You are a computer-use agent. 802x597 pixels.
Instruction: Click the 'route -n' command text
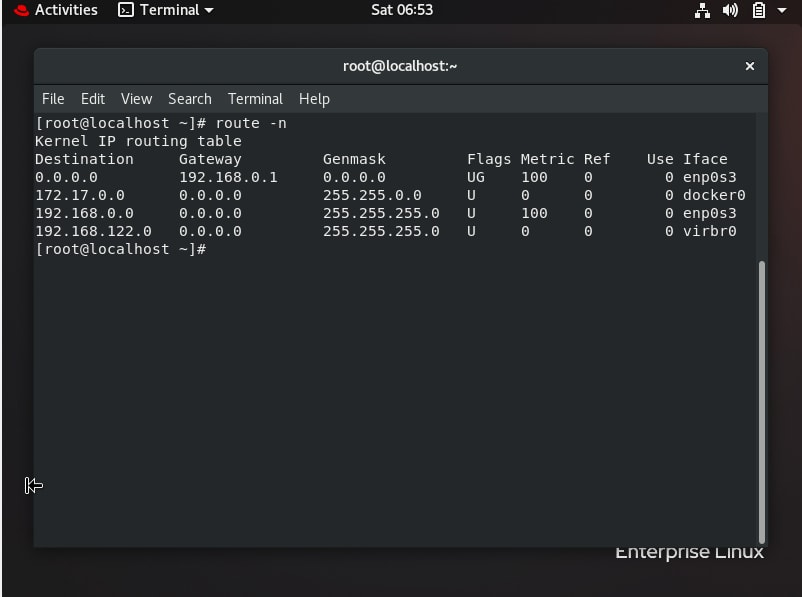tap(251, 123)
